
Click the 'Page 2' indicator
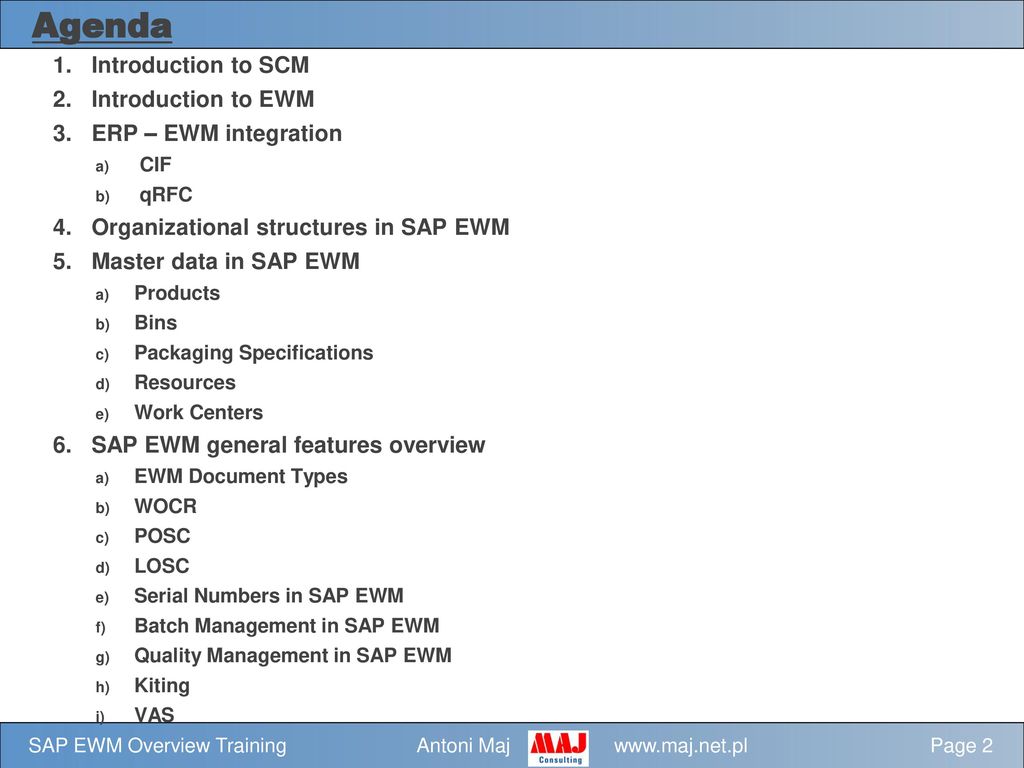[961, 746]
